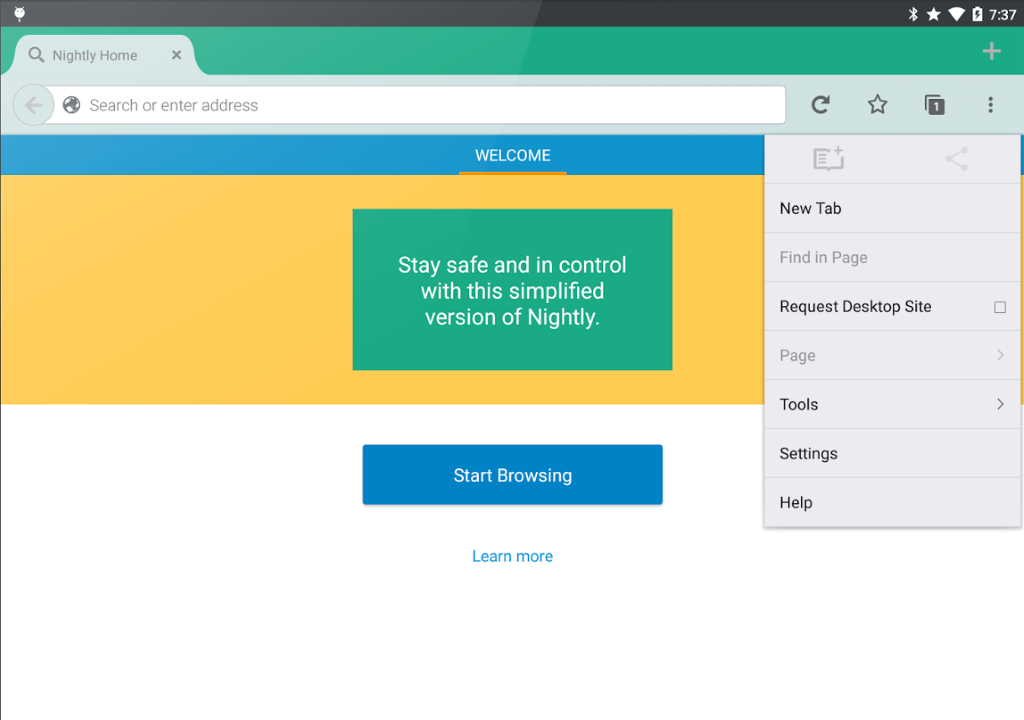
Task: Close the Nightly Home tab
Action: [176, 55]
